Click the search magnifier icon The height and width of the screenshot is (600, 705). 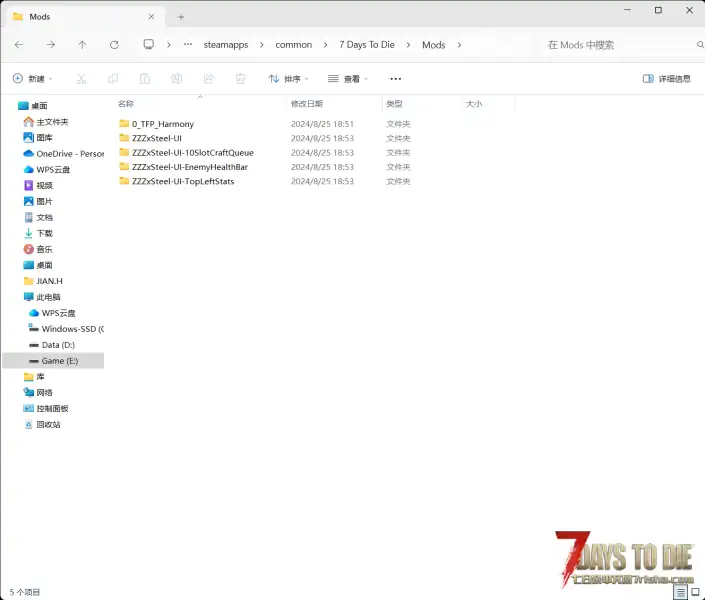click(x=700, y=45)
